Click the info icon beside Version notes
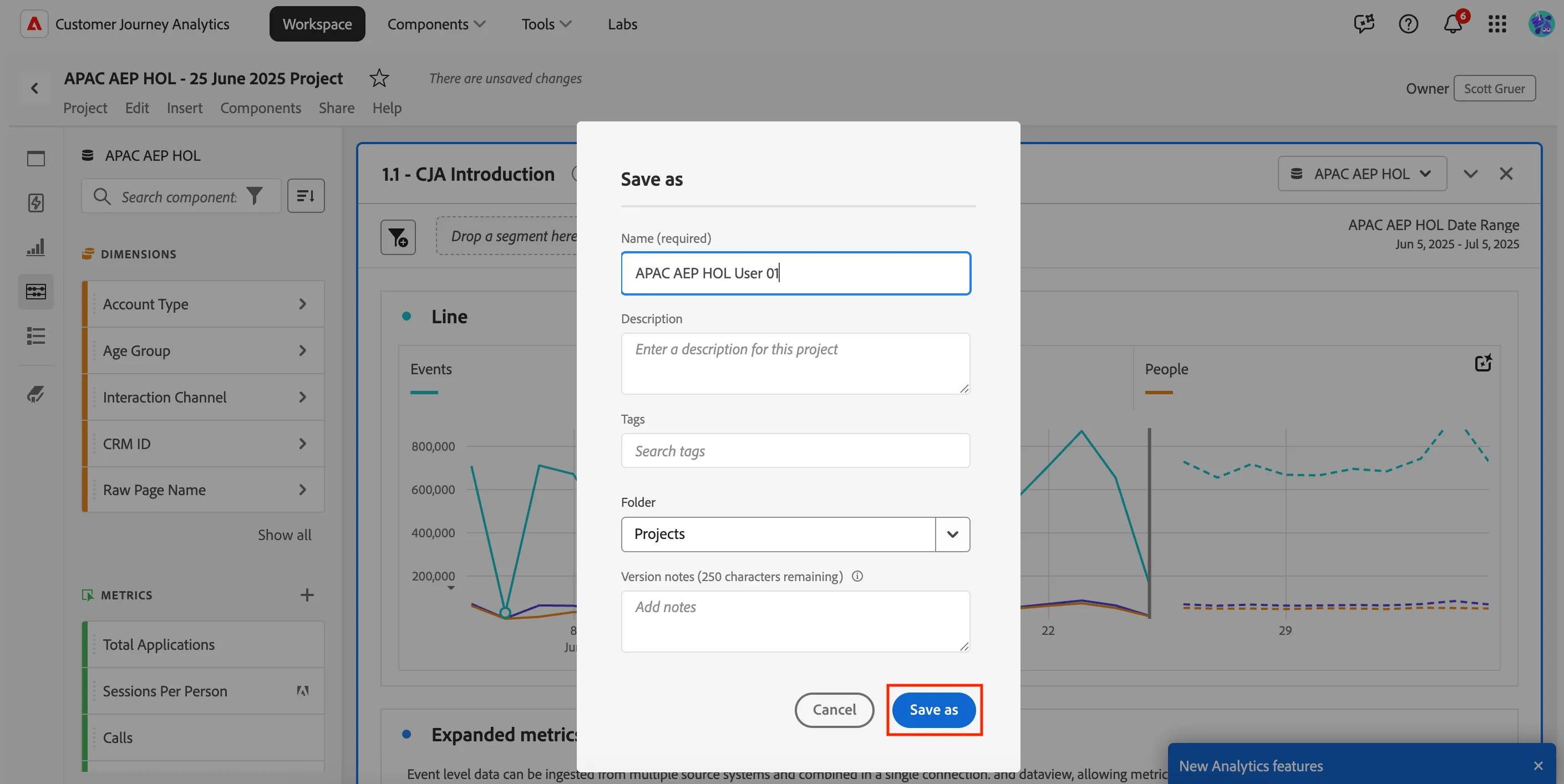This screenshot has height=784, width=1564. [x=857, y=577]
